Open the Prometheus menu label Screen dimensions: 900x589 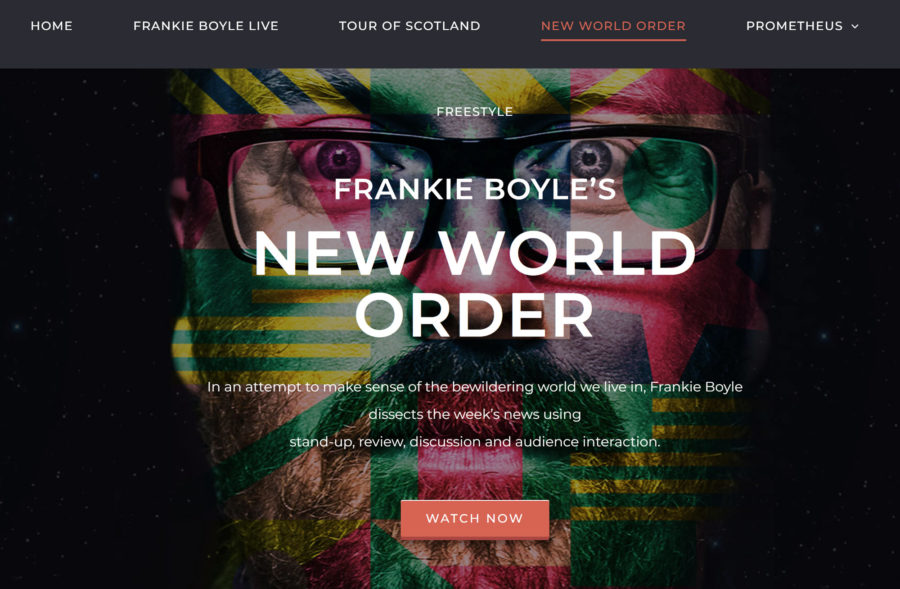click(794, 26)
